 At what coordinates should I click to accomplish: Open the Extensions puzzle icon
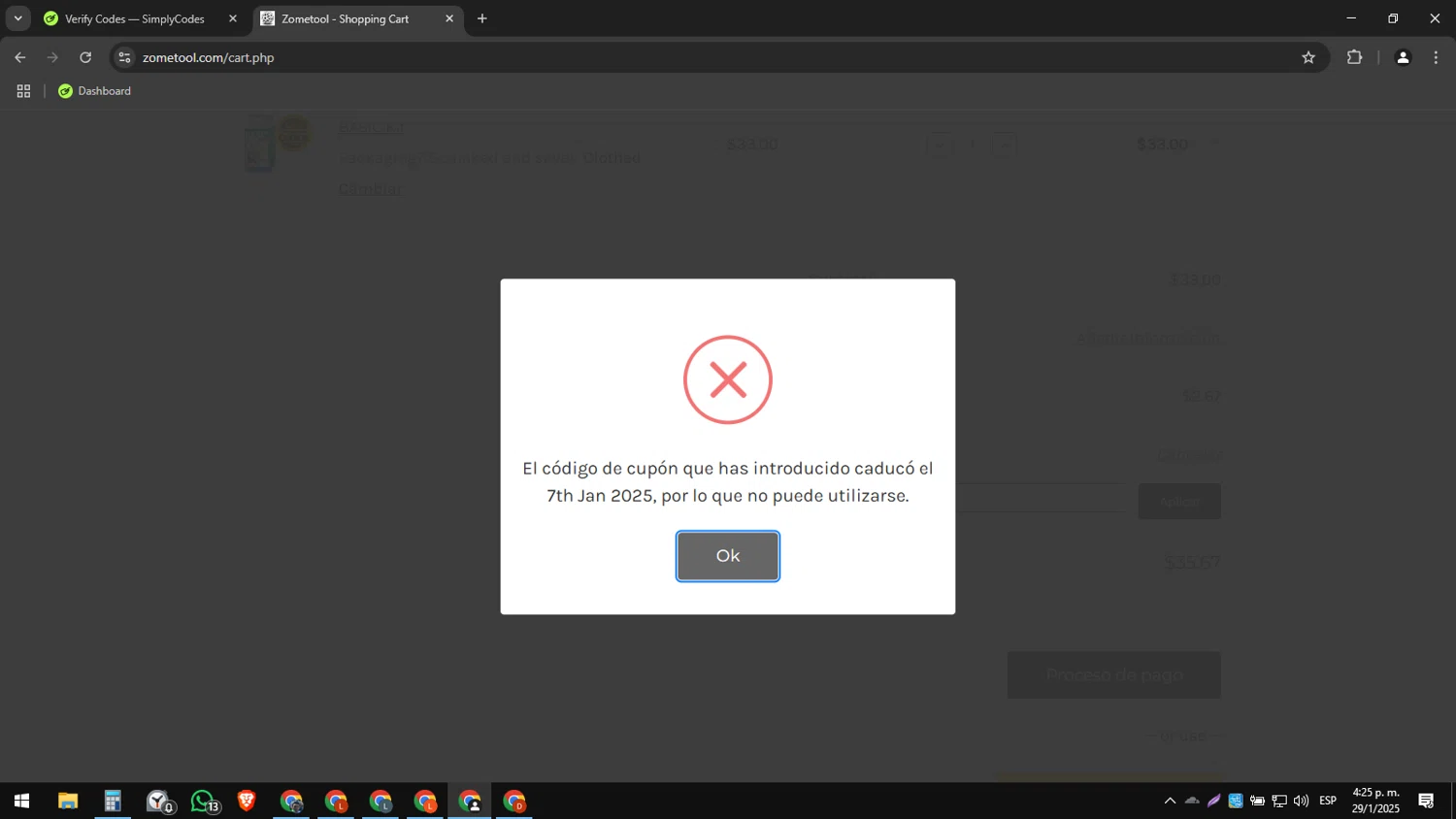click(x=1354, y=57)
